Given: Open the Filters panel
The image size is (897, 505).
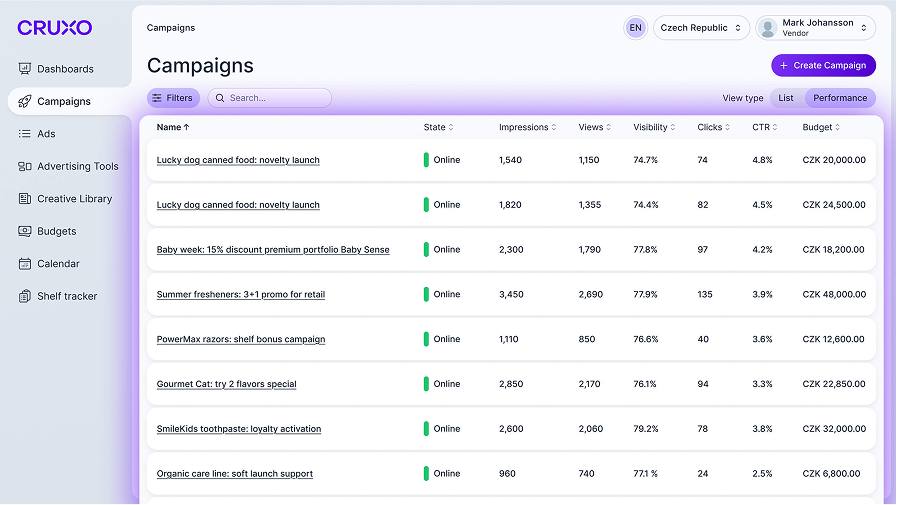Looking at the screenshot, I should coord(173,98).
